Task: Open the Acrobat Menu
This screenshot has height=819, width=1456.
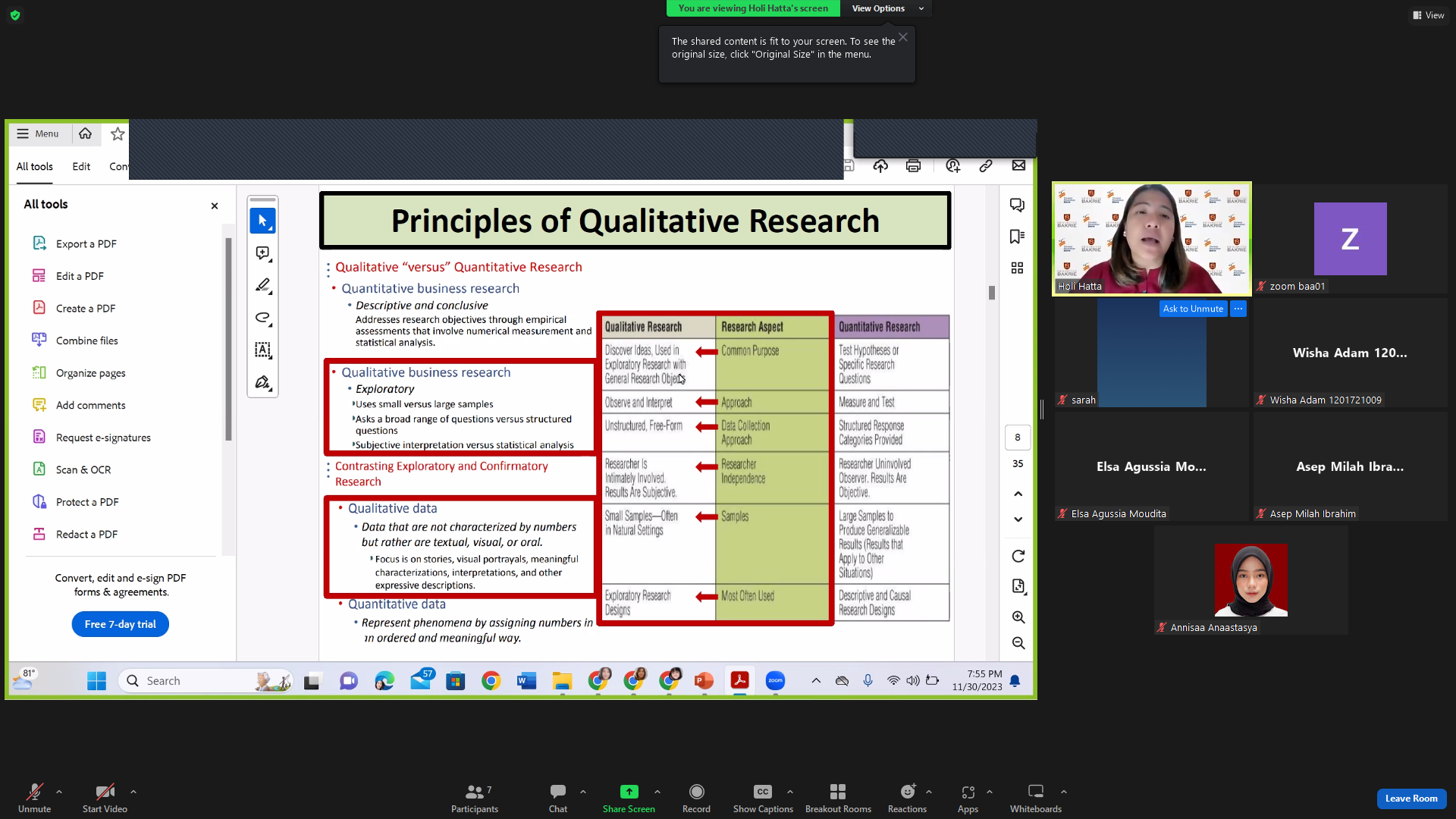Action: pyautogui.click(x=38, y=133)
